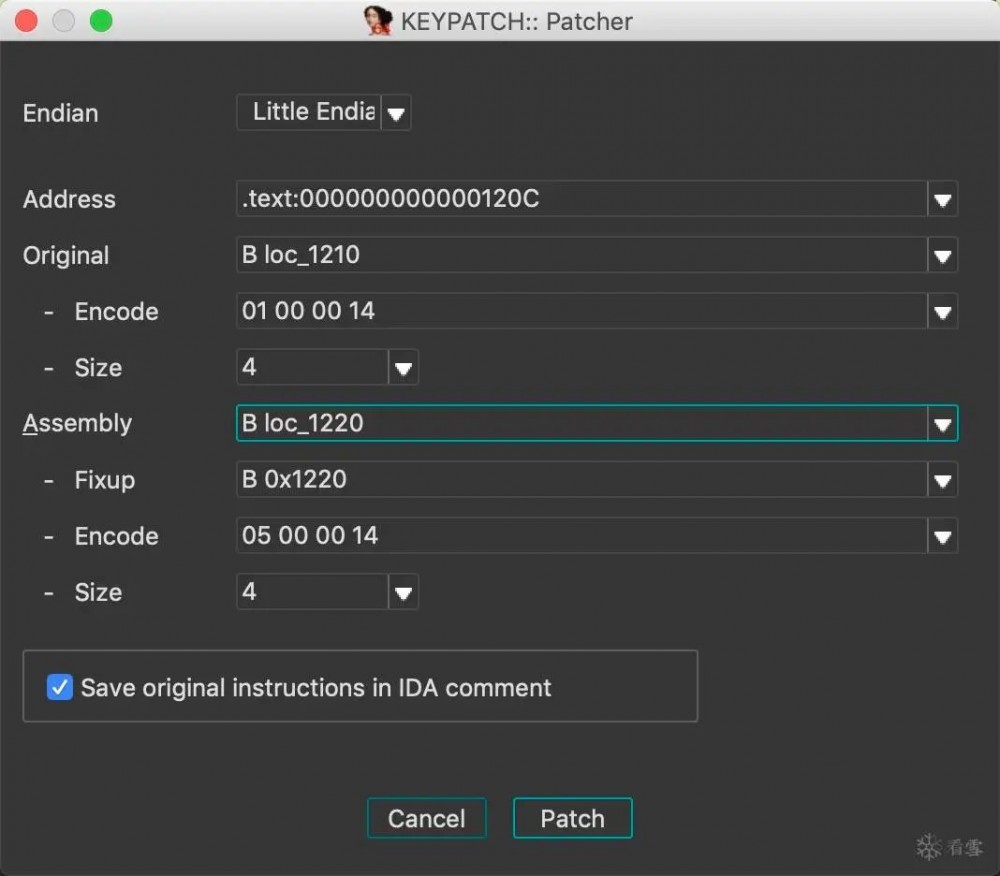Viewport: 1000px width, 876px height.
Task: Focus the Address text field
Action: point(580,199)
